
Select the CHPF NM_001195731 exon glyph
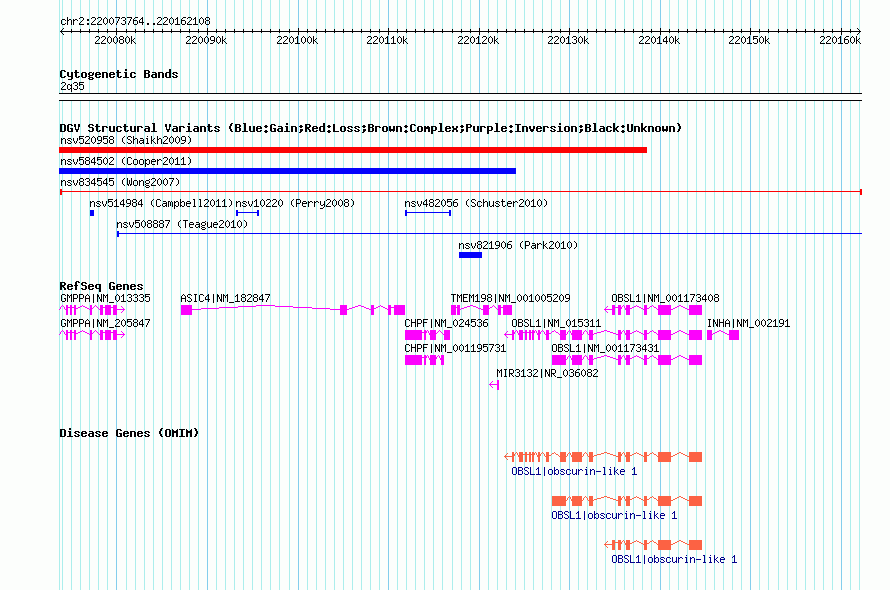click(x=425, y=360)
